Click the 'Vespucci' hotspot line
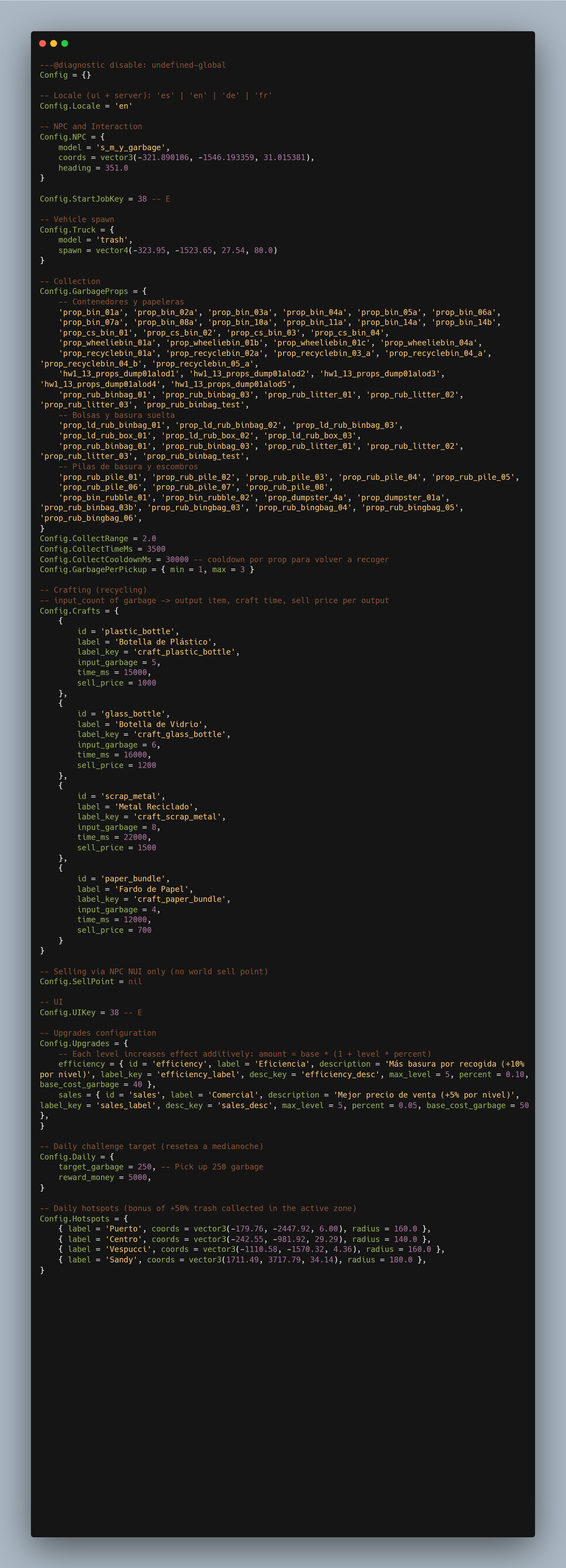 251,1249
